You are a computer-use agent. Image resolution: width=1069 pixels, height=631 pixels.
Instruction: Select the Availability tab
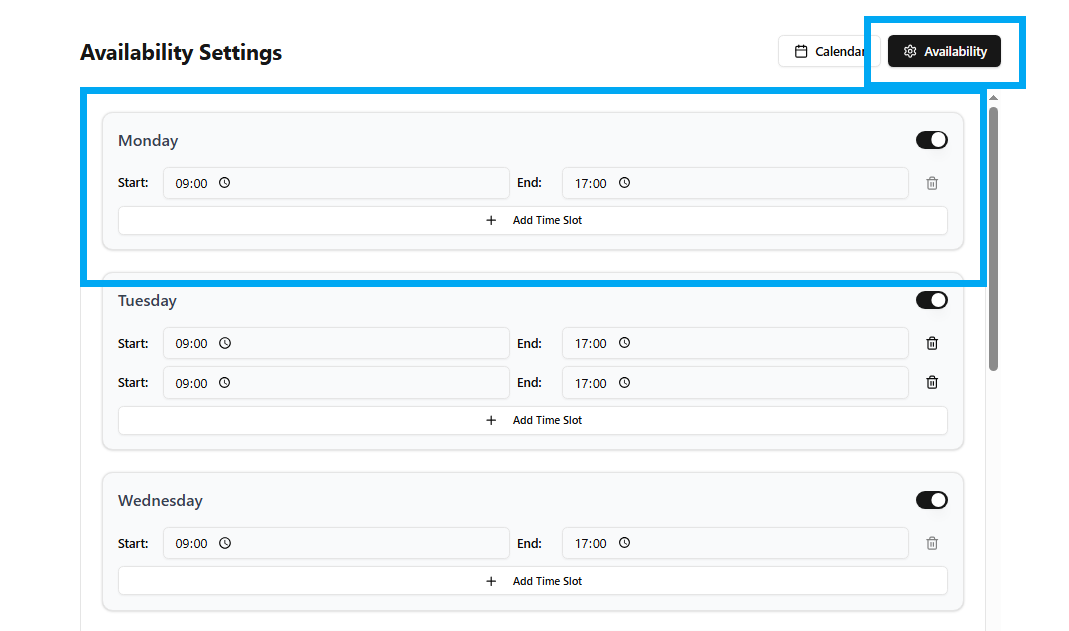coord(944,52)
